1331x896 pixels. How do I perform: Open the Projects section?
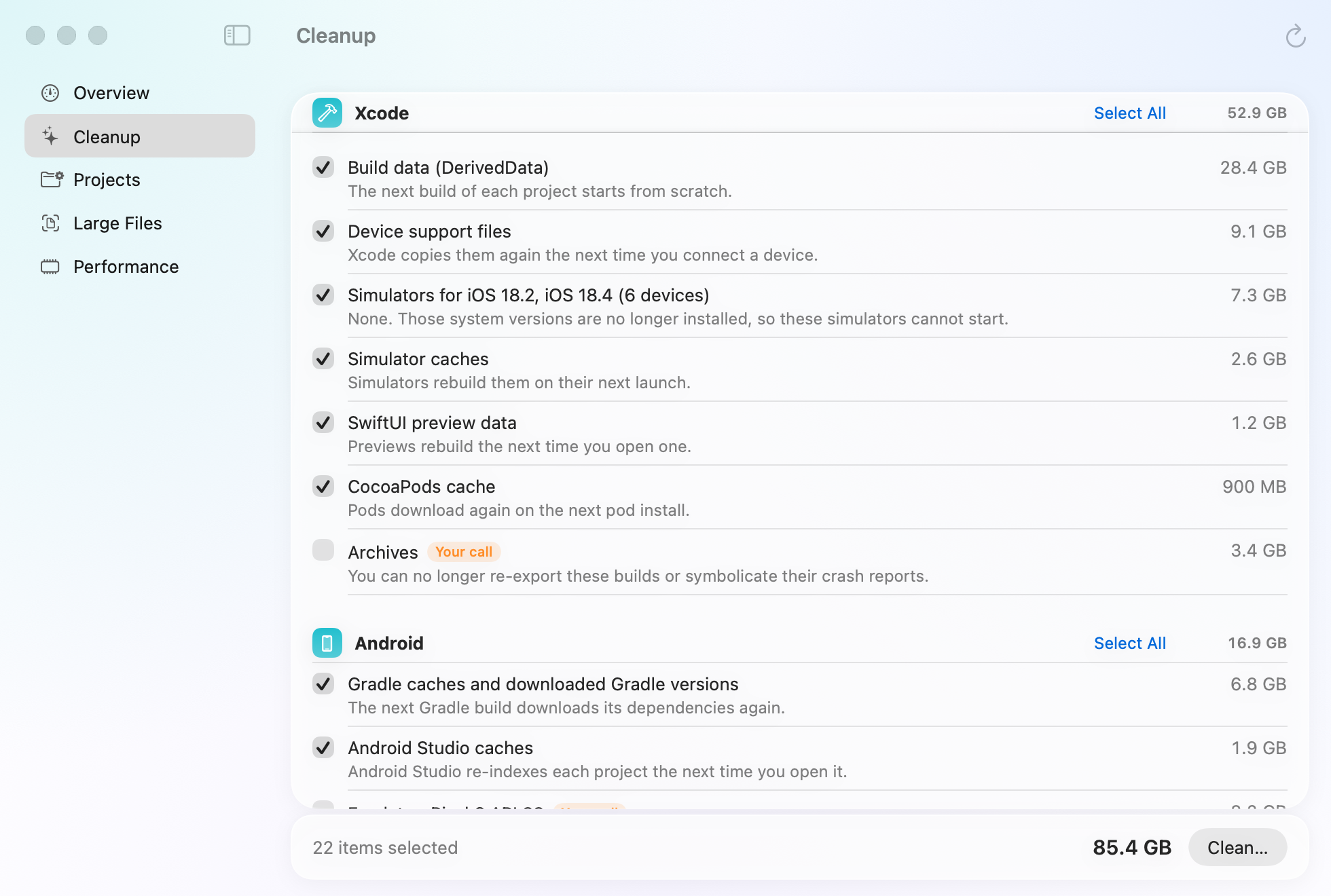coord(140,180)
